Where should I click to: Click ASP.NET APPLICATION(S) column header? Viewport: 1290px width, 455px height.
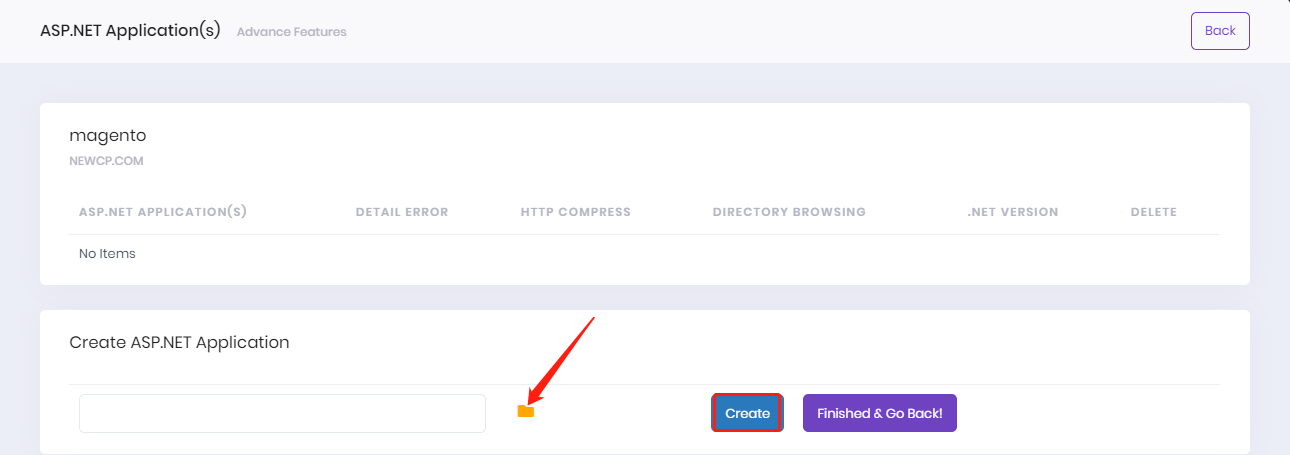click(163, 212)
